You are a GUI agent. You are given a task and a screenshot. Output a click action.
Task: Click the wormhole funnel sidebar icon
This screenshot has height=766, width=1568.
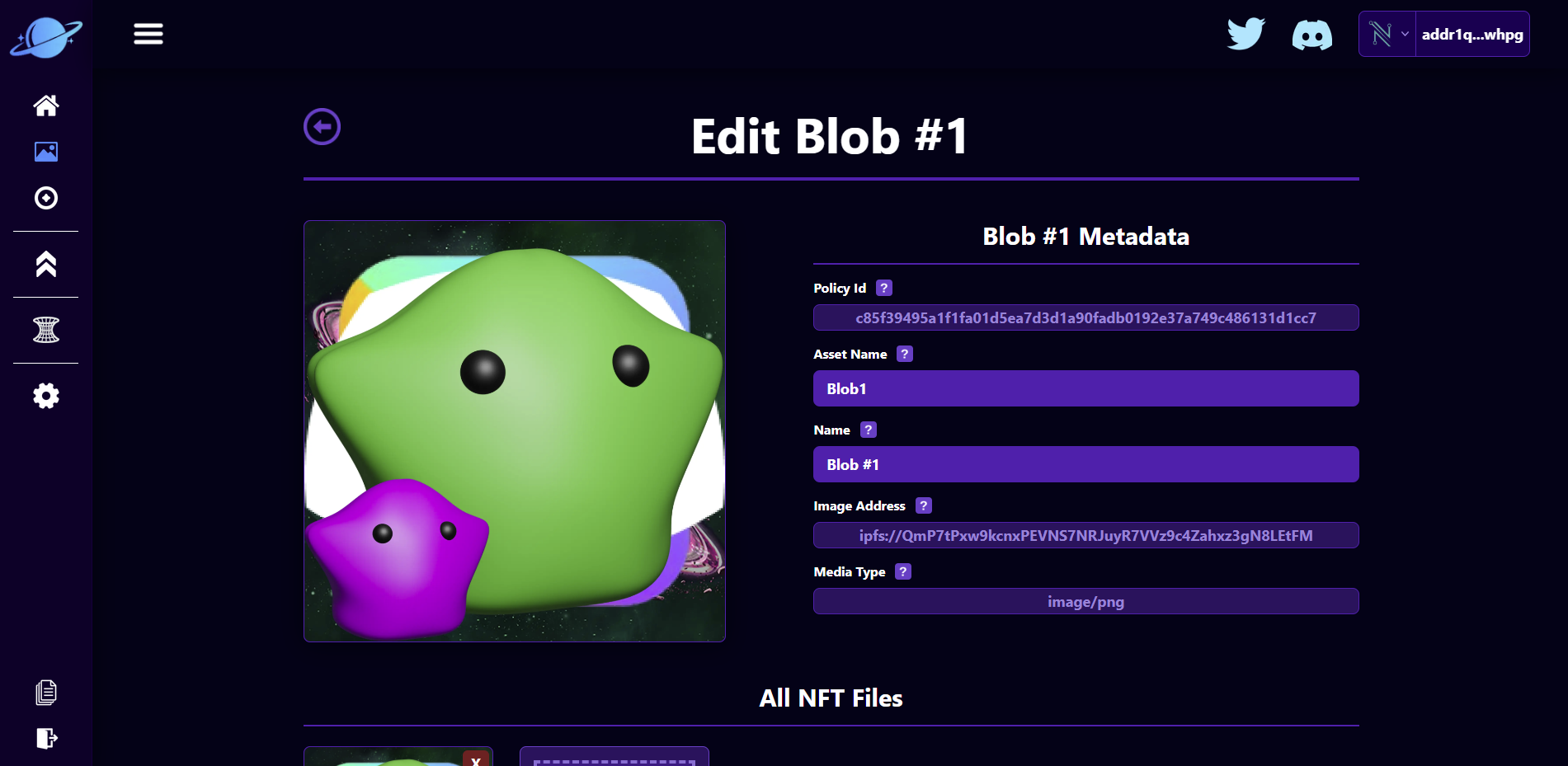(x=46, y=330)
